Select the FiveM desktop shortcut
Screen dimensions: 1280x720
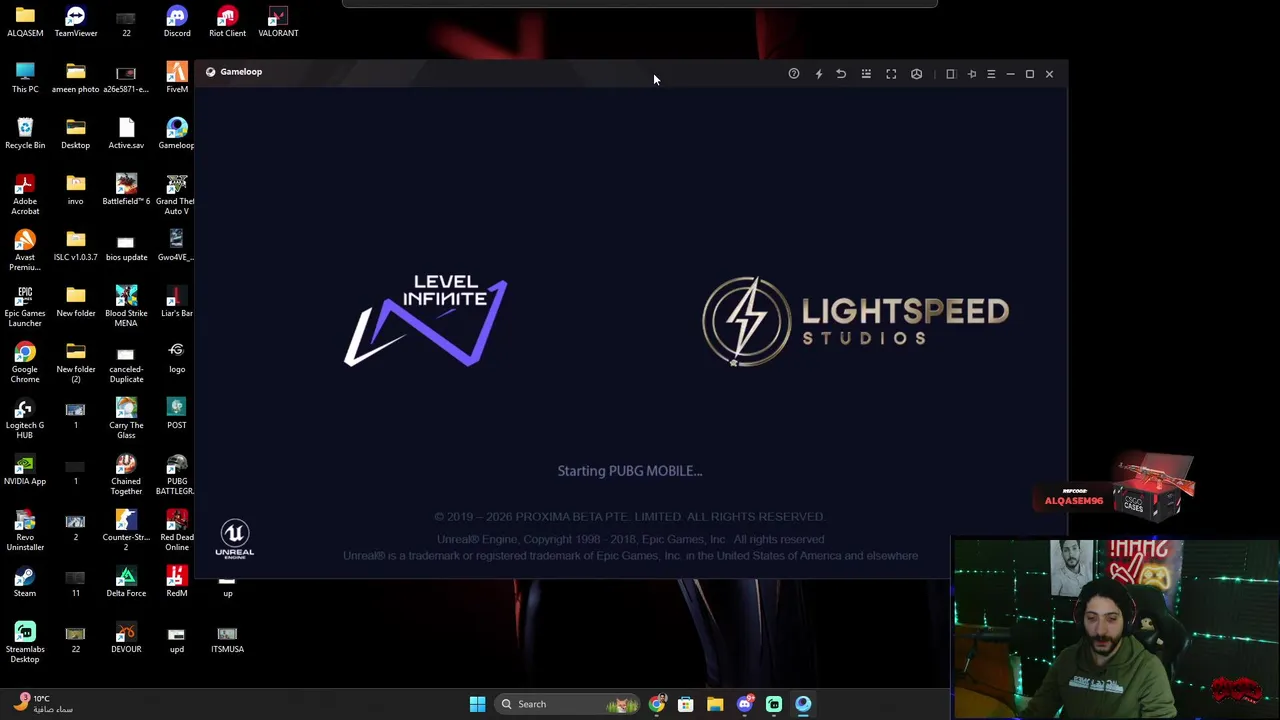pos(177,78)
